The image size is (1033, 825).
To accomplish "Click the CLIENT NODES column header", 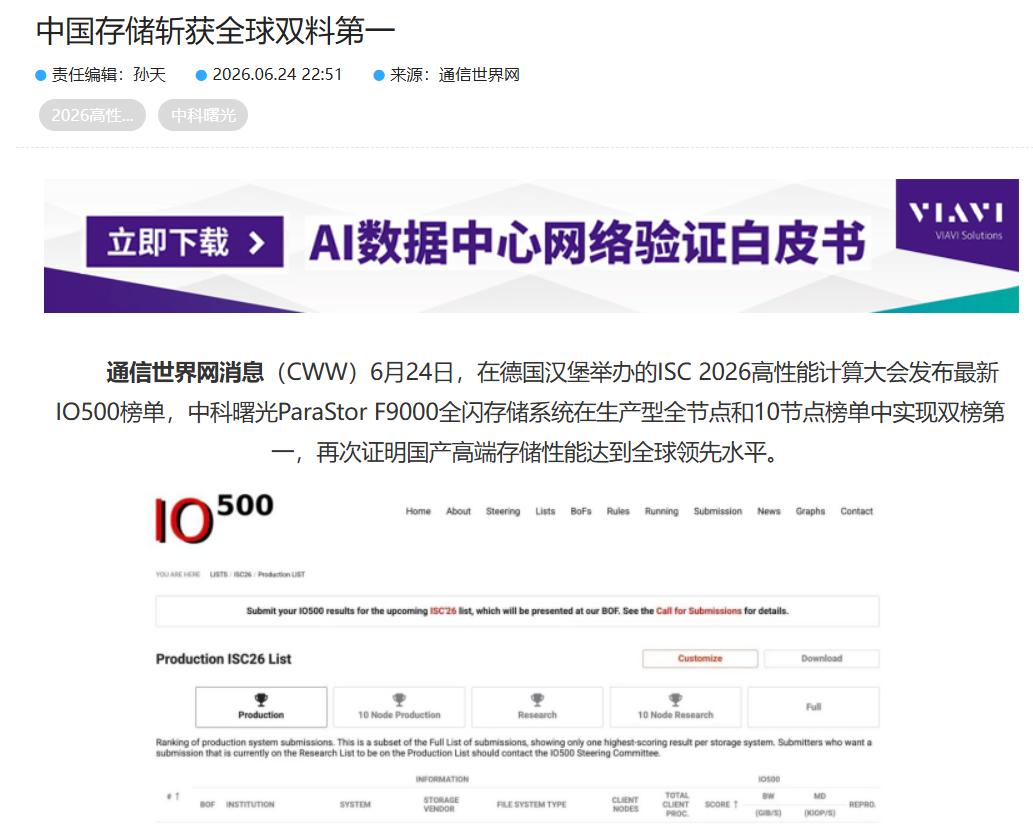I will (625, 805).
